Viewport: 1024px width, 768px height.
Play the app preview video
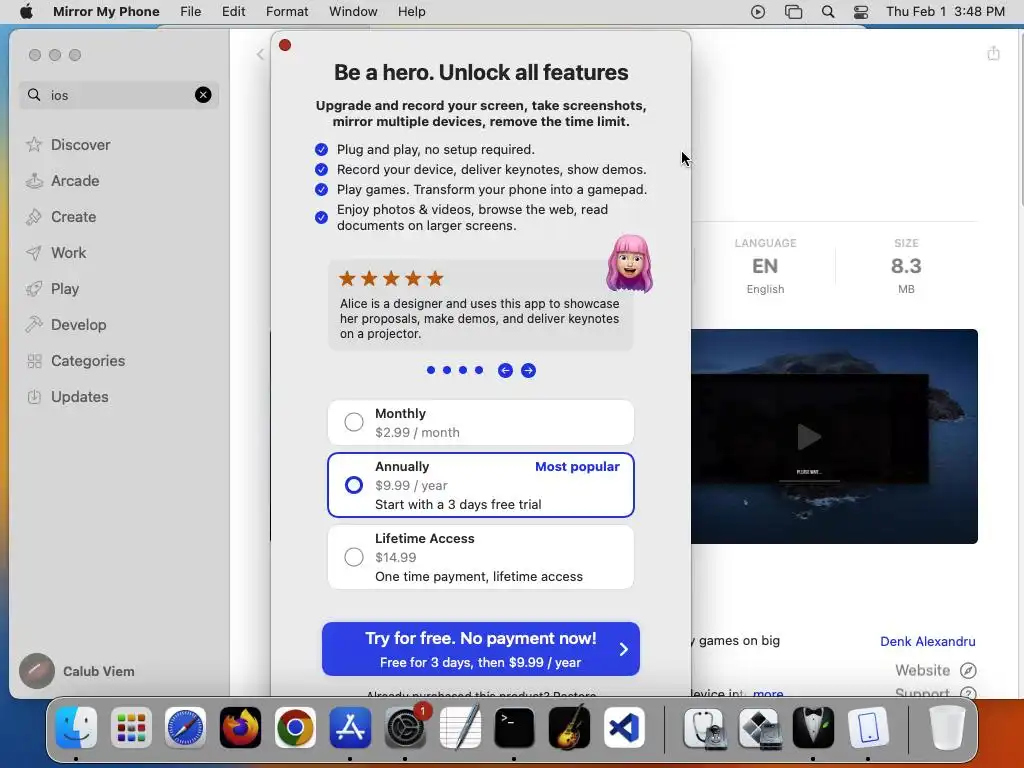[x=808, y=436]
